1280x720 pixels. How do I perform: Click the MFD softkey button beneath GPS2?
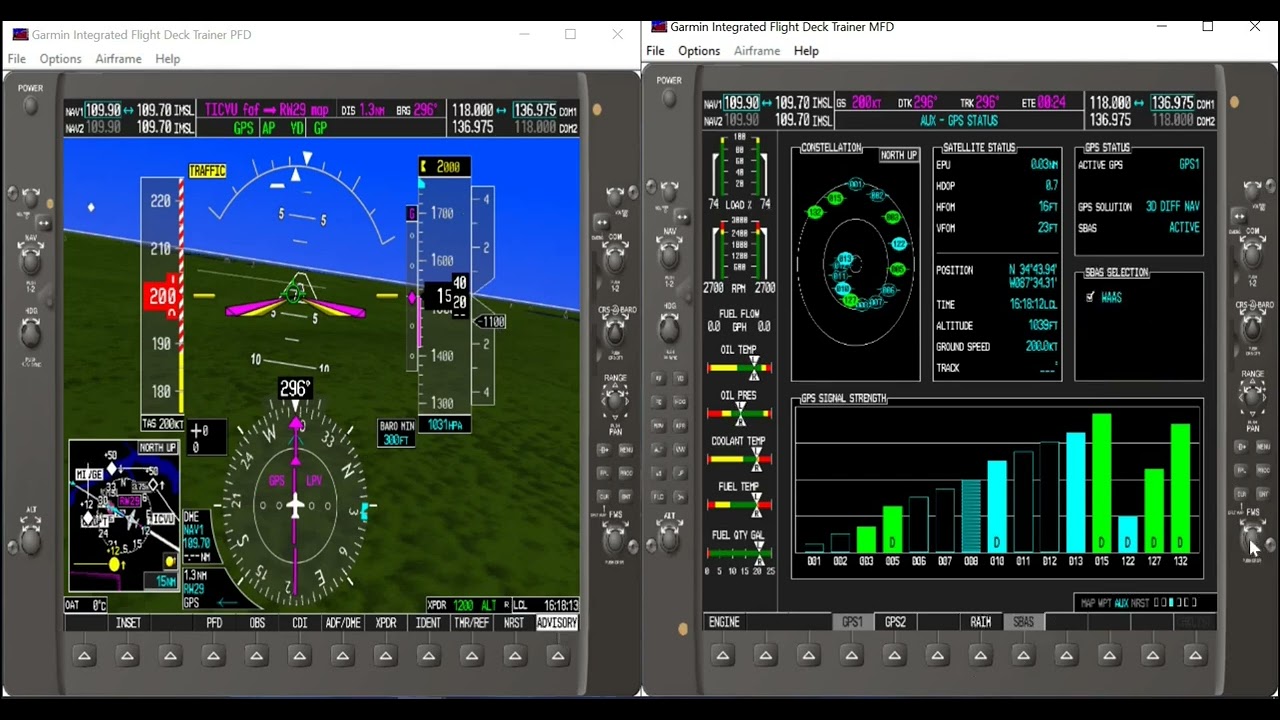tap(895, 656)
